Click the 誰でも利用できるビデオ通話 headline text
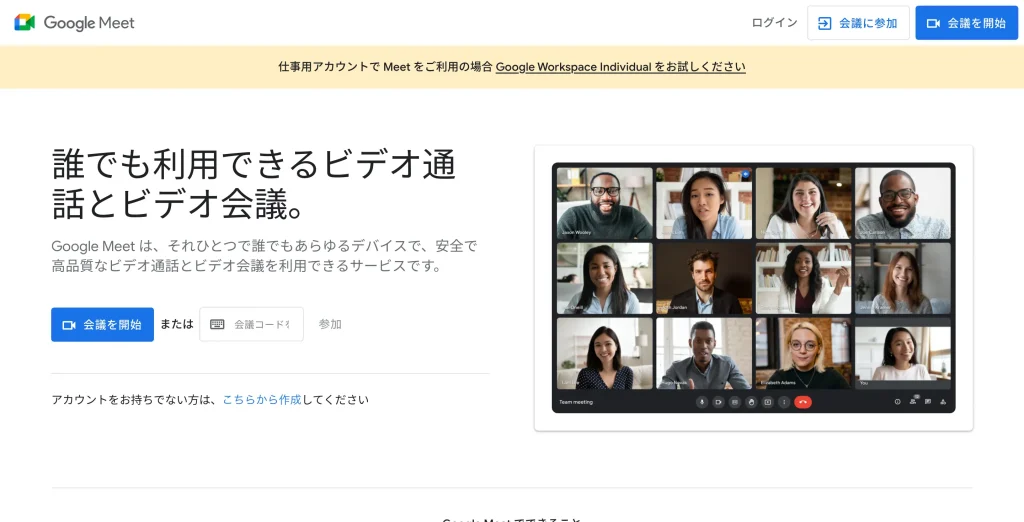1024x522 pixels. 253,184
